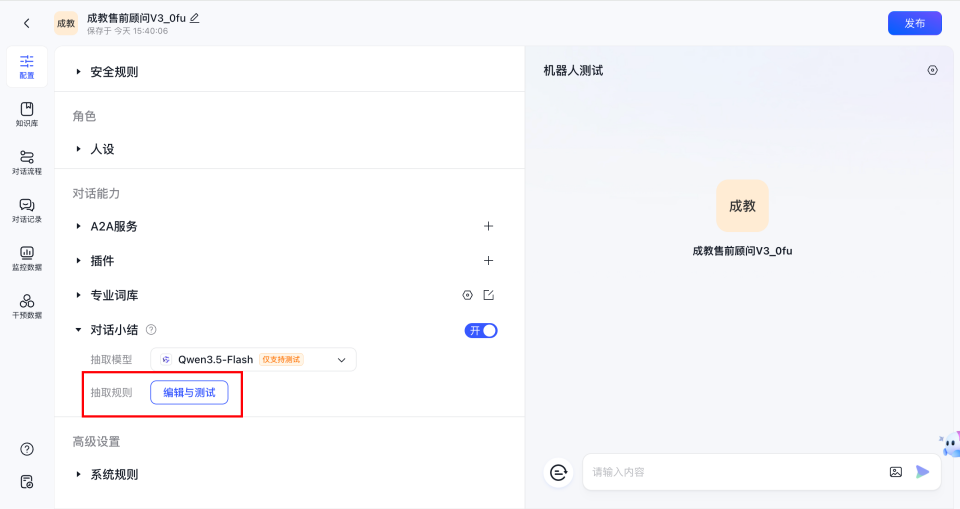This screenshot has height=509, width=960.
Task: Open 机器人测试 settings icon
Action: [932, 70]
